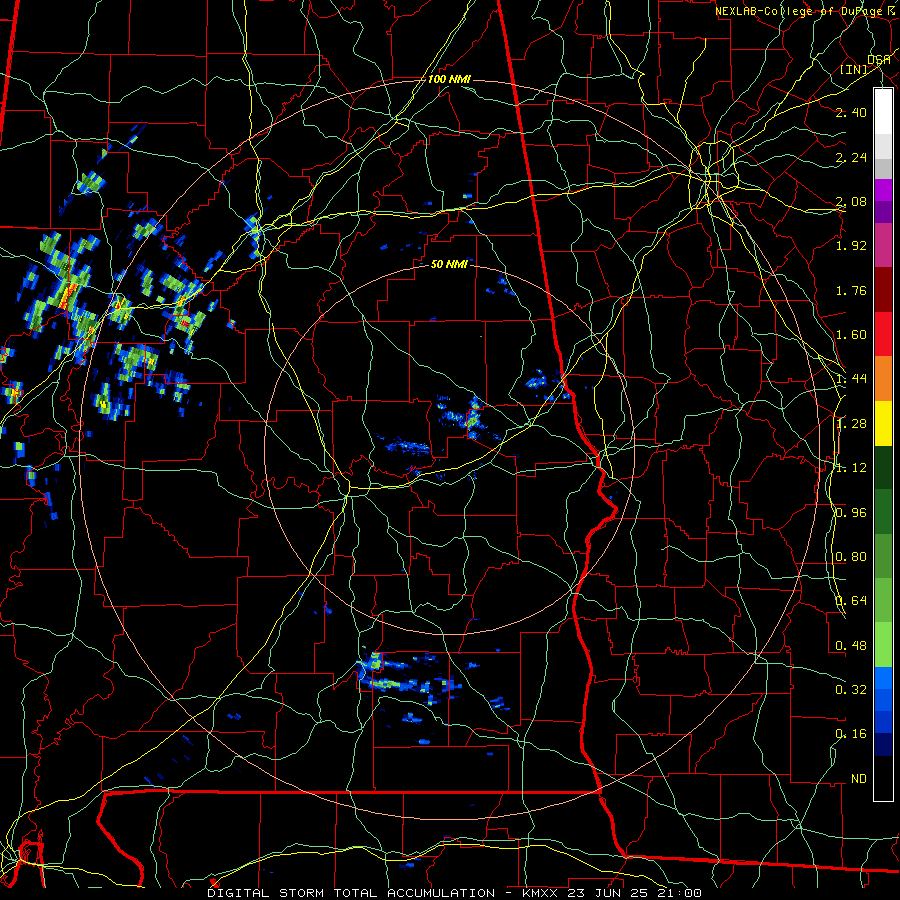Click the 1.92 legend value
Viewport: 900px width, 900px height.
tap(851, 246)
